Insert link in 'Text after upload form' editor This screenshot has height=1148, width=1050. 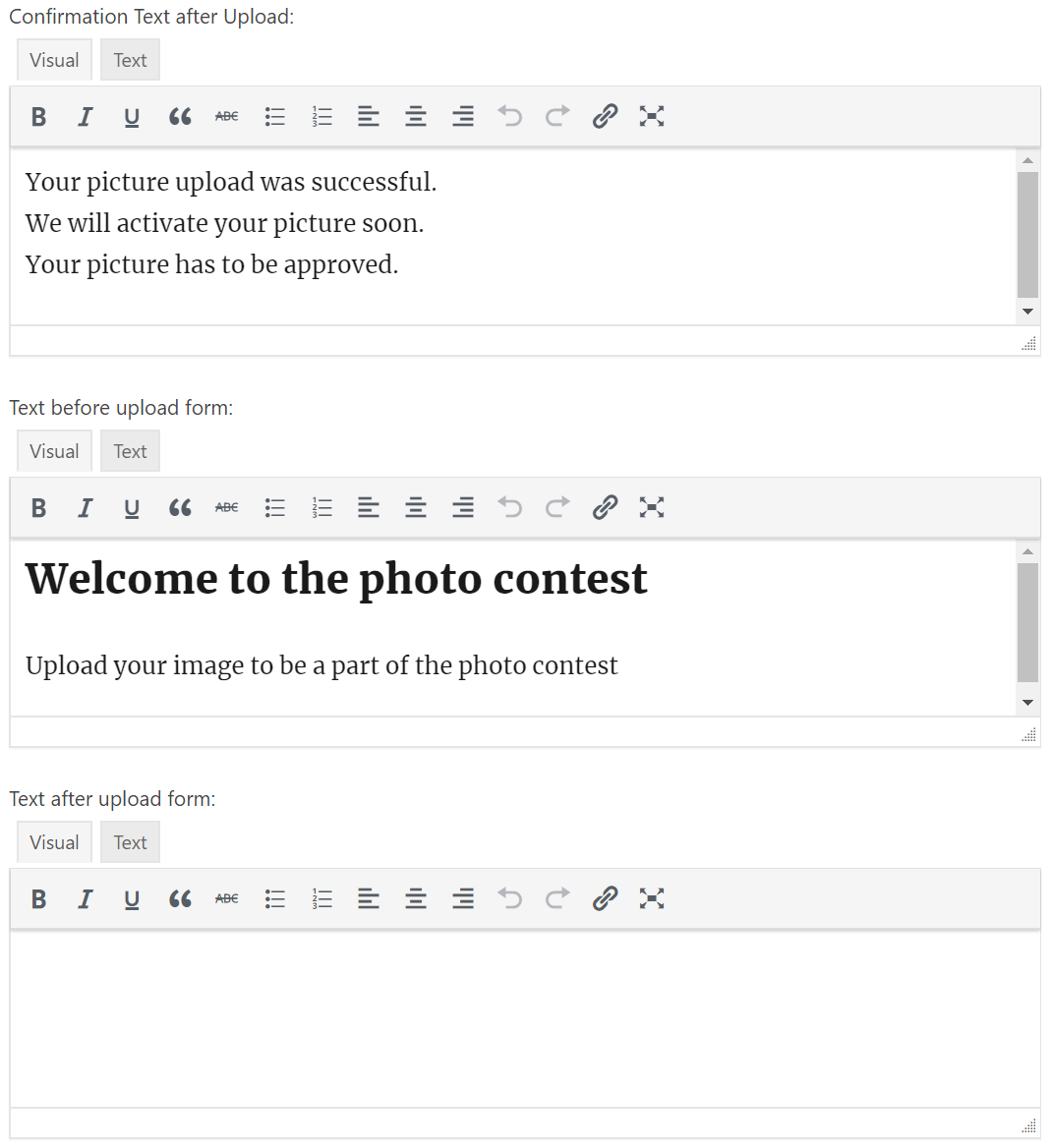point(605,898)
